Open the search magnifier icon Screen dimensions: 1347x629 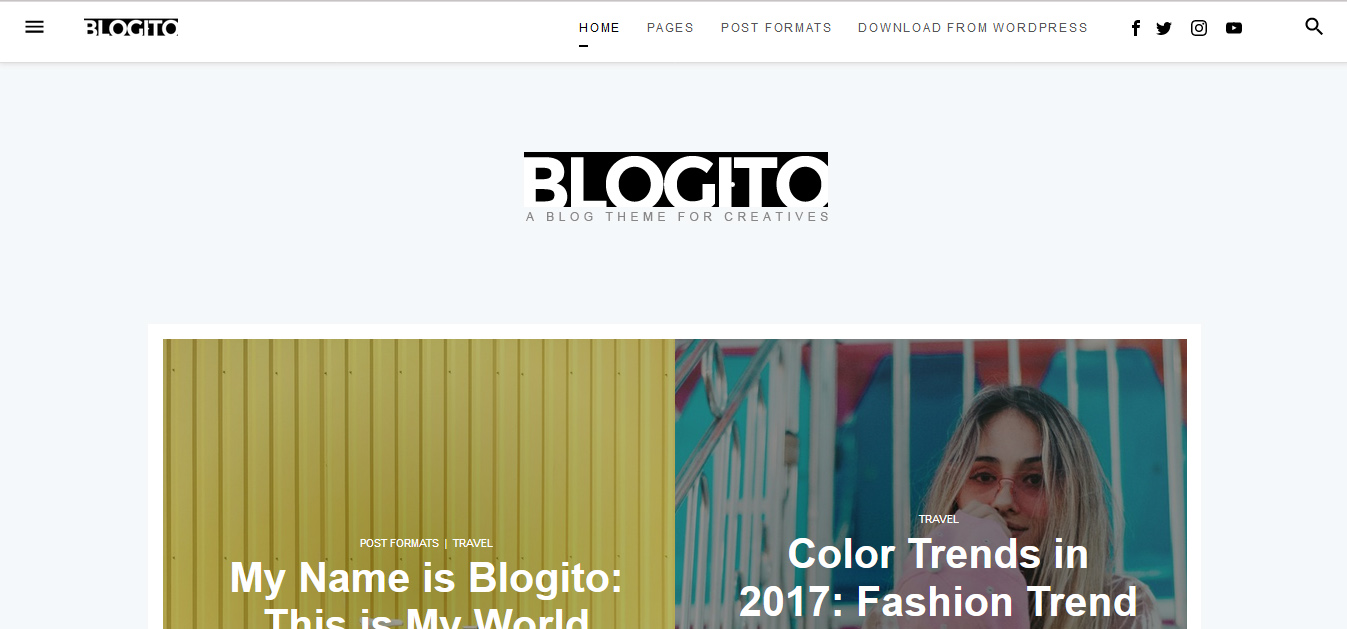coord(1314,27)
